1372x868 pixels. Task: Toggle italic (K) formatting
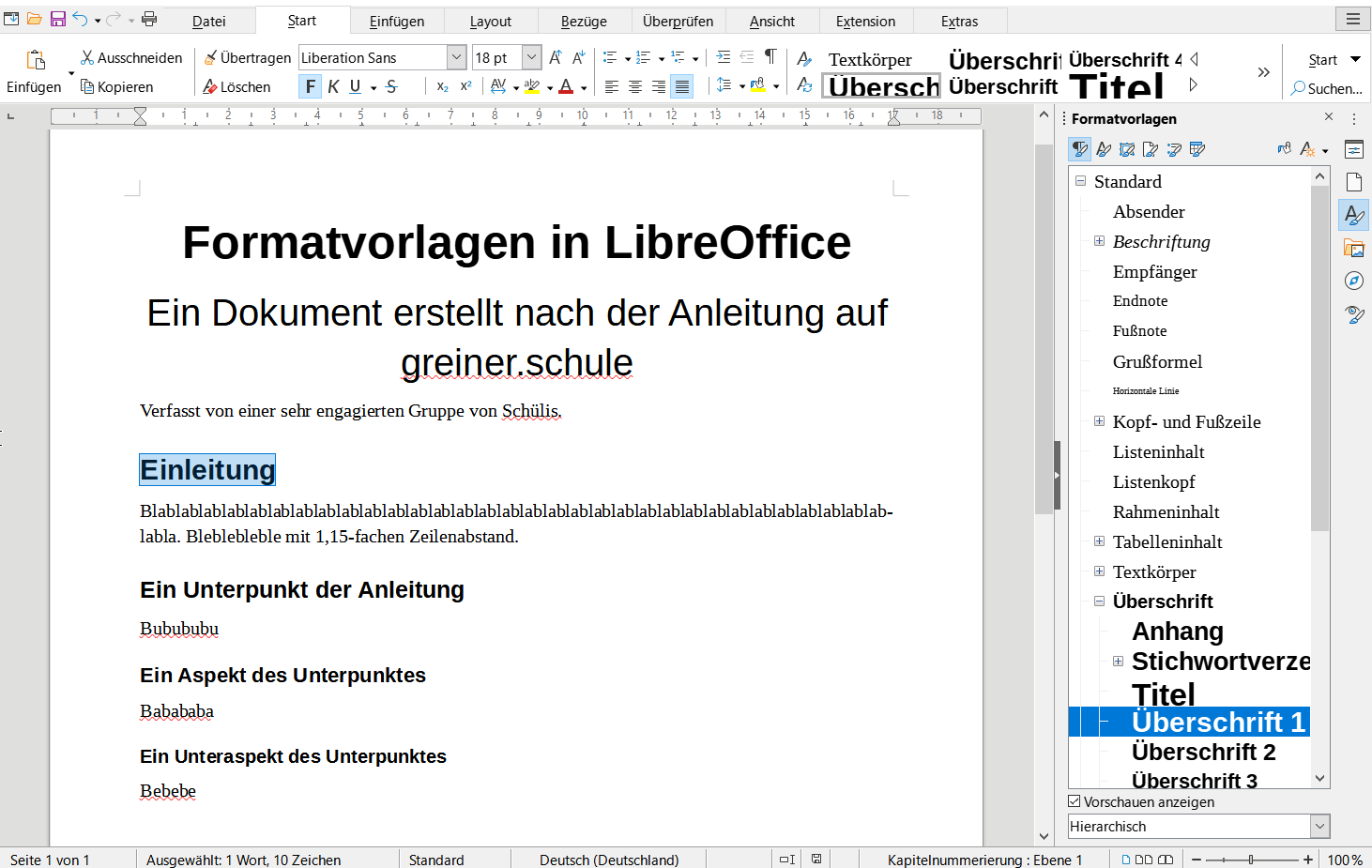tap(333, 86)
